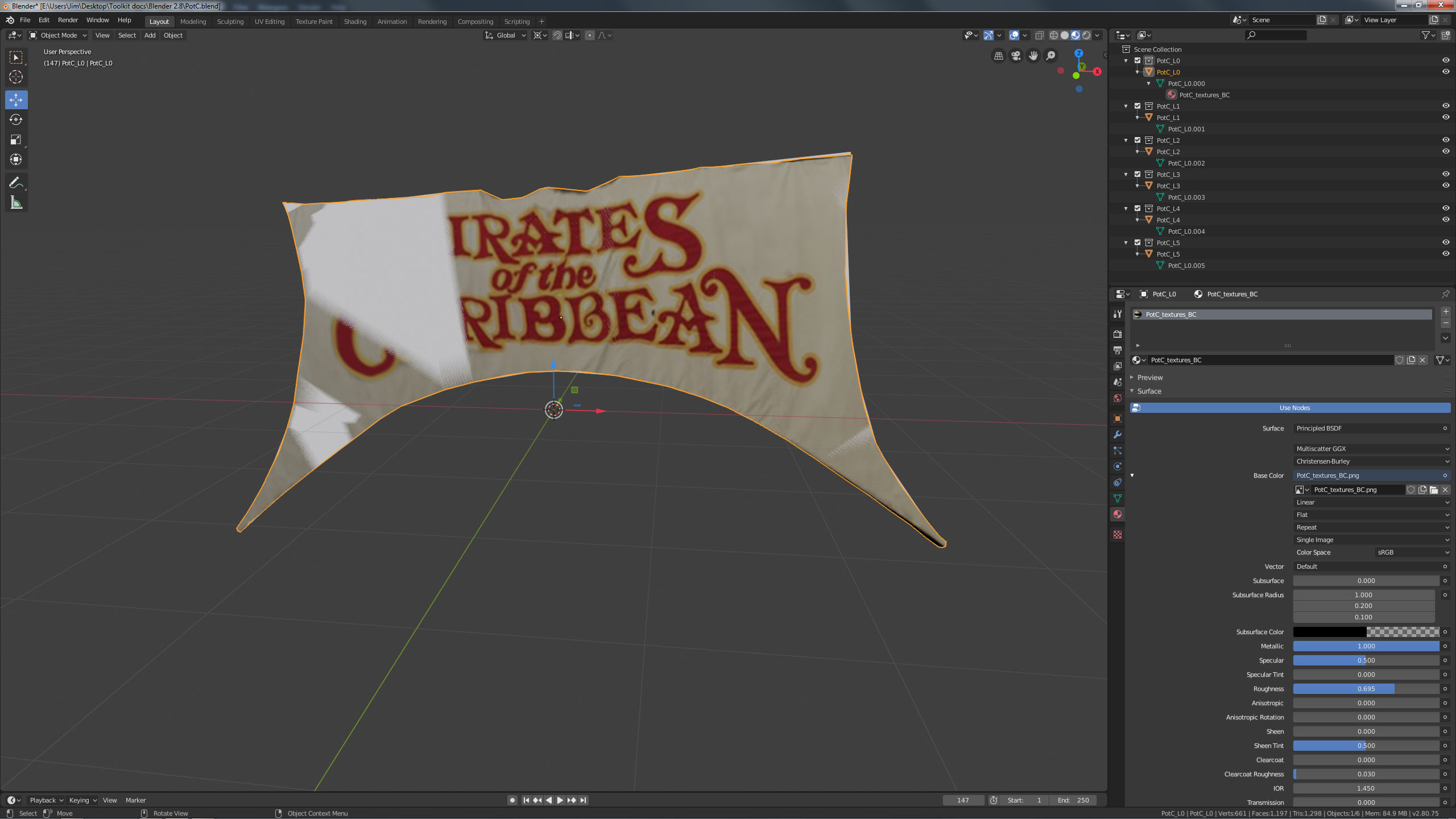This screenshot has width=1456, height=819.
Task: Switch to orthographic view with grid icon
Action: tap(998, 56)
